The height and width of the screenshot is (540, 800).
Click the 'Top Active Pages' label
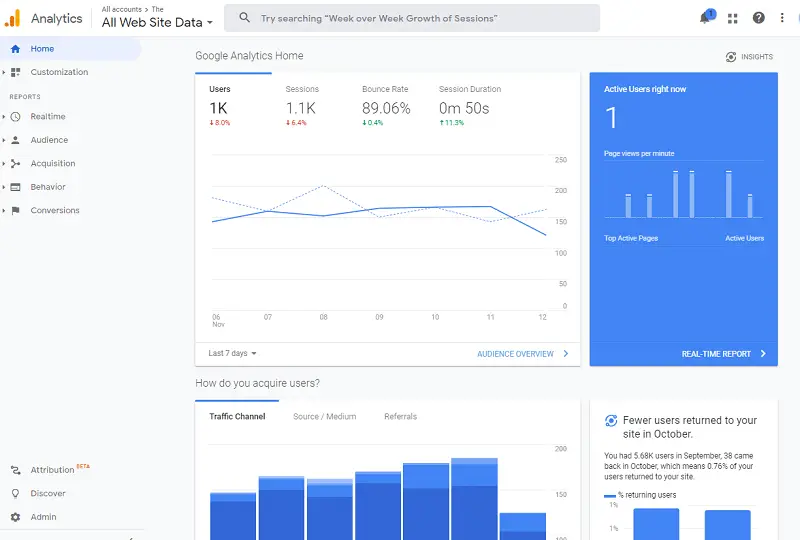tap(631, 238)
